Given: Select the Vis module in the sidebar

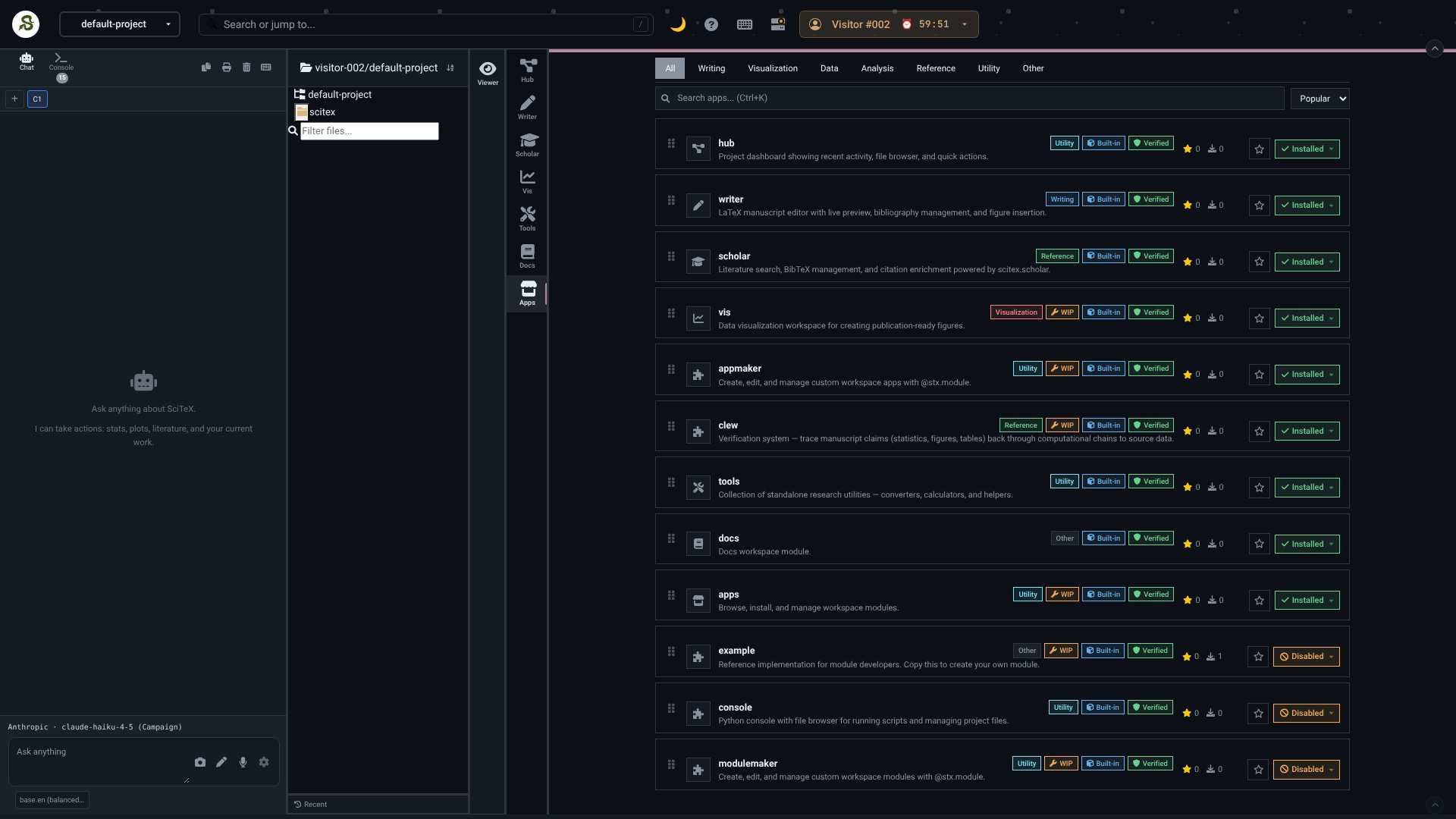Looking at the screenshot, I should point(527,180).
